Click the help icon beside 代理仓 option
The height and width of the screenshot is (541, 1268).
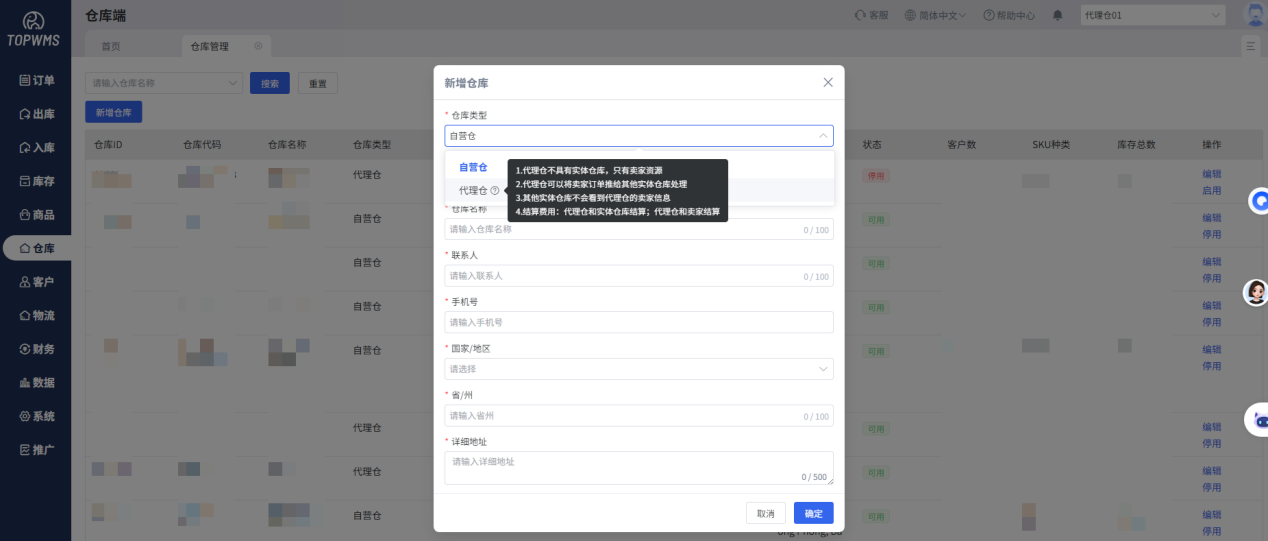(x=495, y=190)
